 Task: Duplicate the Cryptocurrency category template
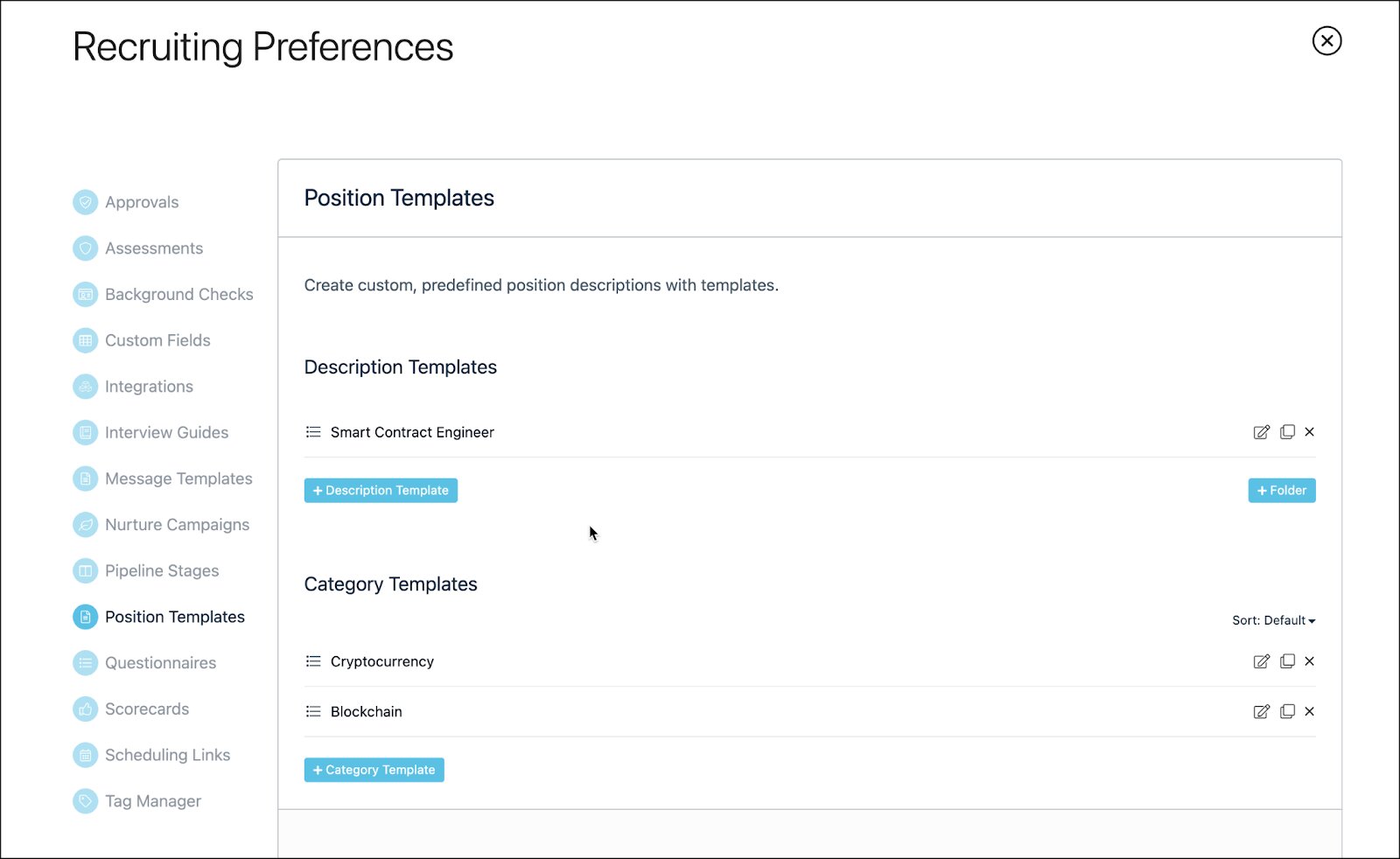1287,661
